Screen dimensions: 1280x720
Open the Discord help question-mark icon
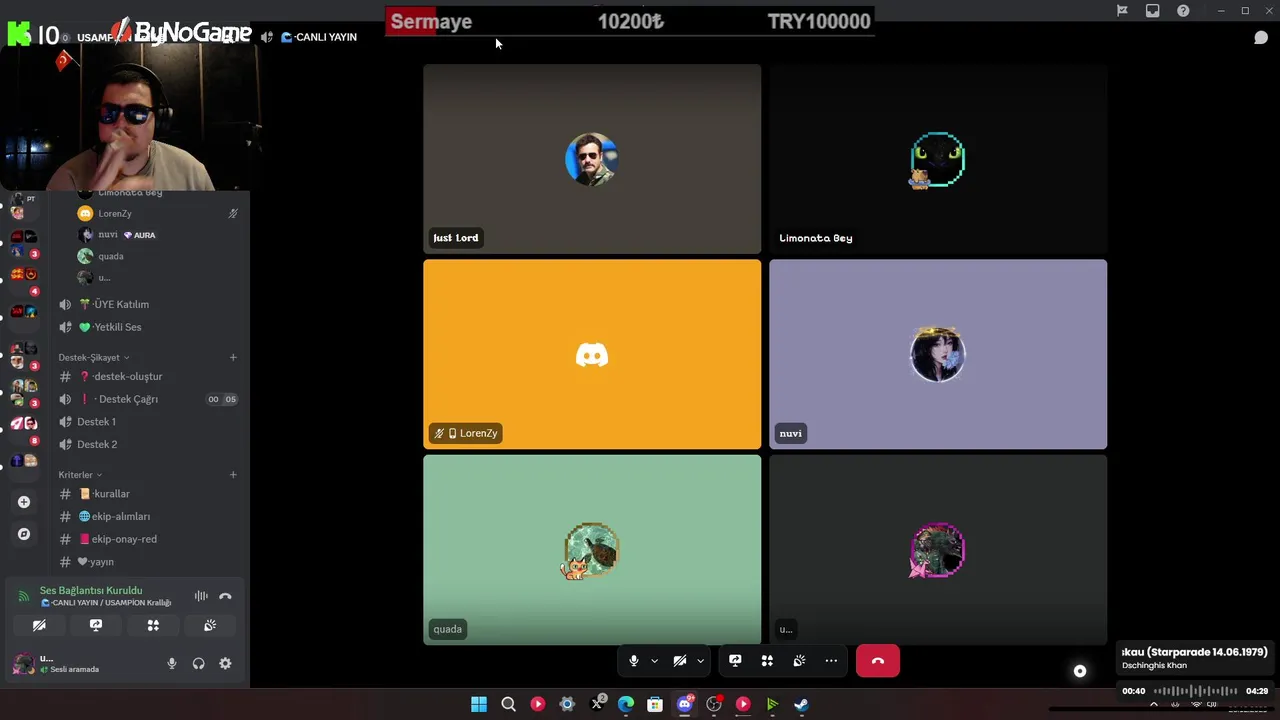click(1183, 10)
